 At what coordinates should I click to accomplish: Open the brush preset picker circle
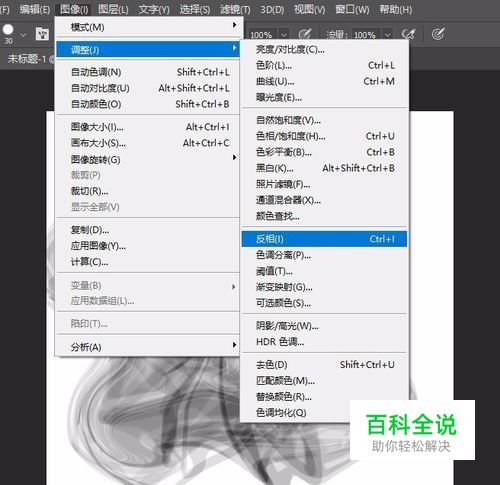(x=8, y=30)
